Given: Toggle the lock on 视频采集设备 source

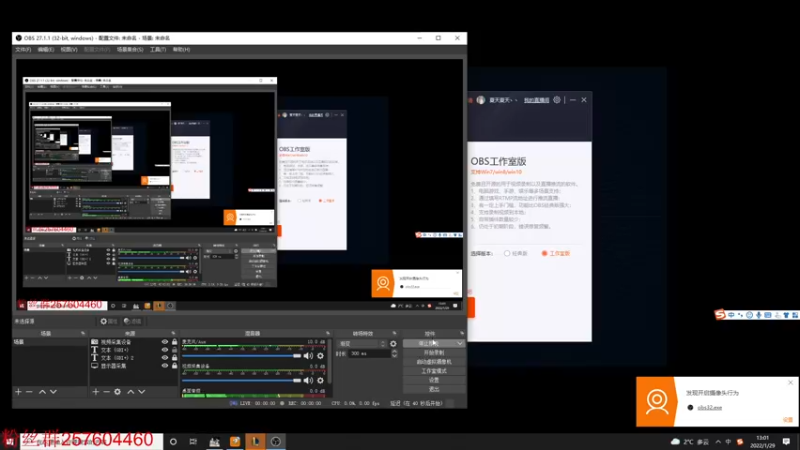Looking at the screenshot, I should [x=174, y=342].
